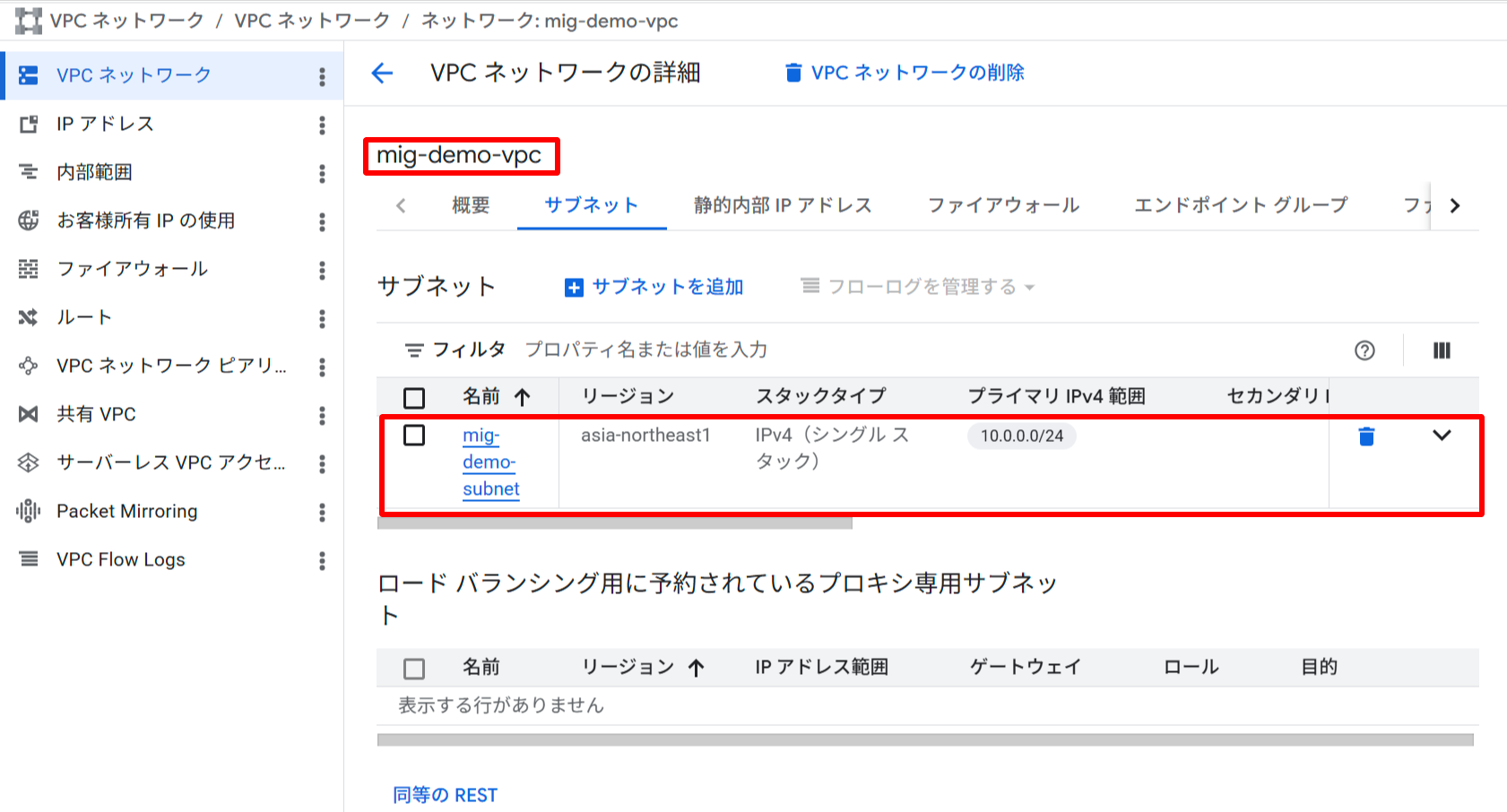
Task: Open the mig-demo-subnet link
Action: click(x=491, y=462)
